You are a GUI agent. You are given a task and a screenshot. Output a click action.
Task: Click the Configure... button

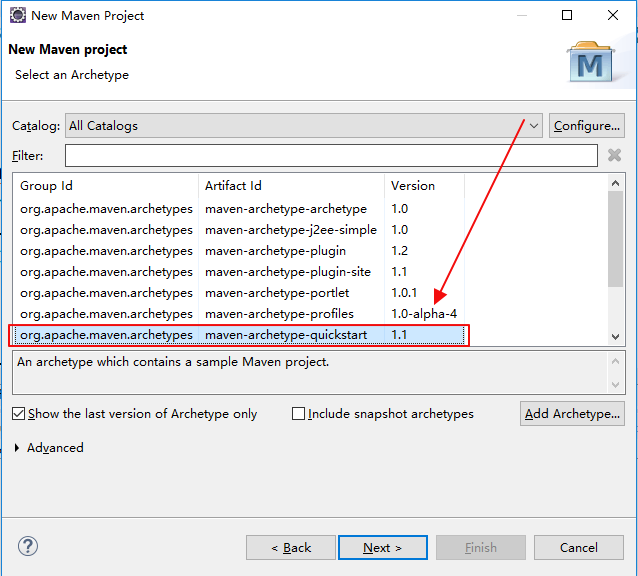(586, 126)
